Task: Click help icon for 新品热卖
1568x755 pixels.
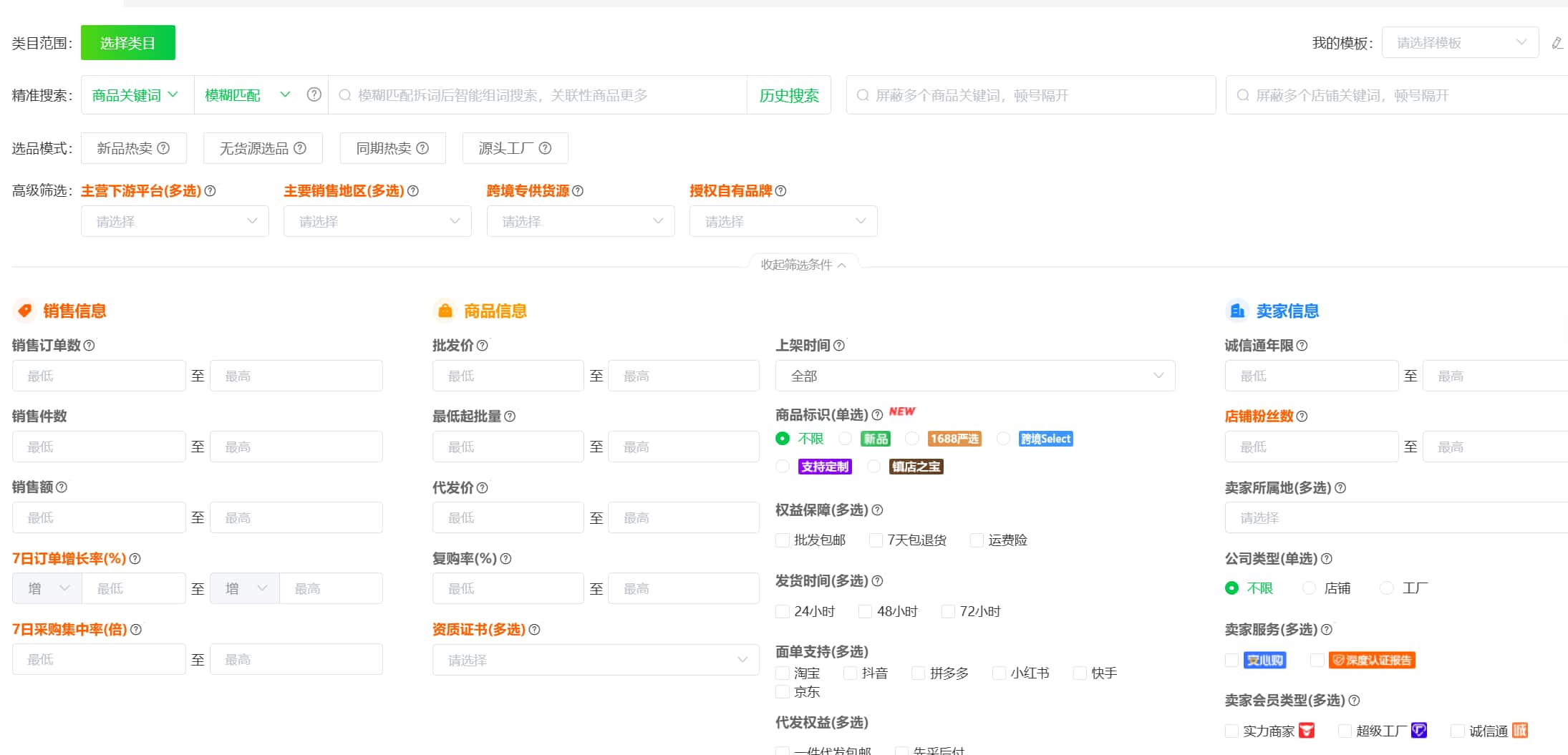Action: [163, 148]
